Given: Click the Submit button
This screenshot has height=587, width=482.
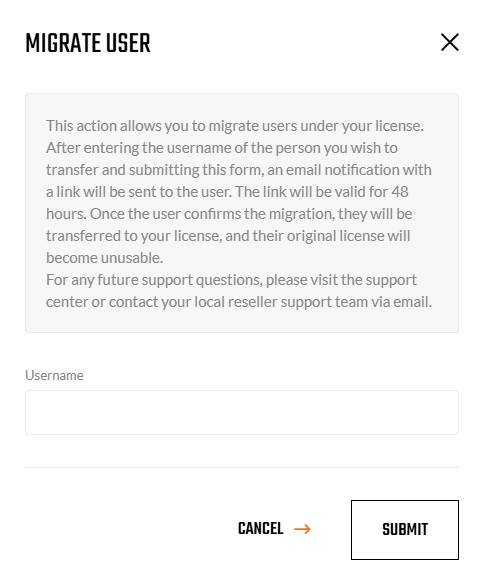Looking at the screenshot, I should 405,530.
